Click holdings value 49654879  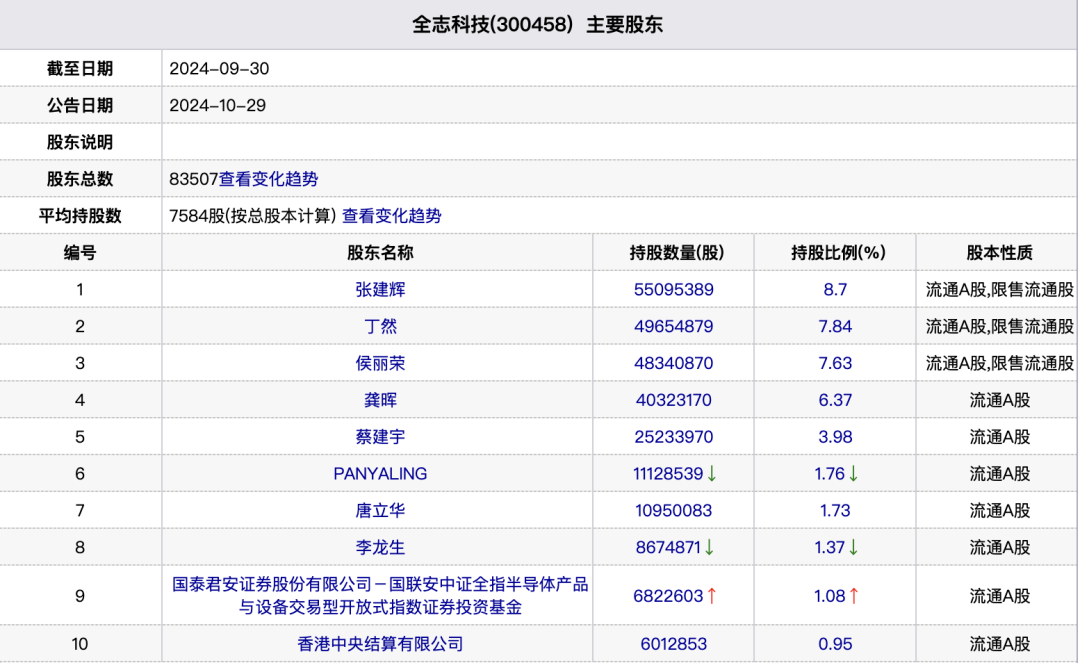click(x=674, y=326)
